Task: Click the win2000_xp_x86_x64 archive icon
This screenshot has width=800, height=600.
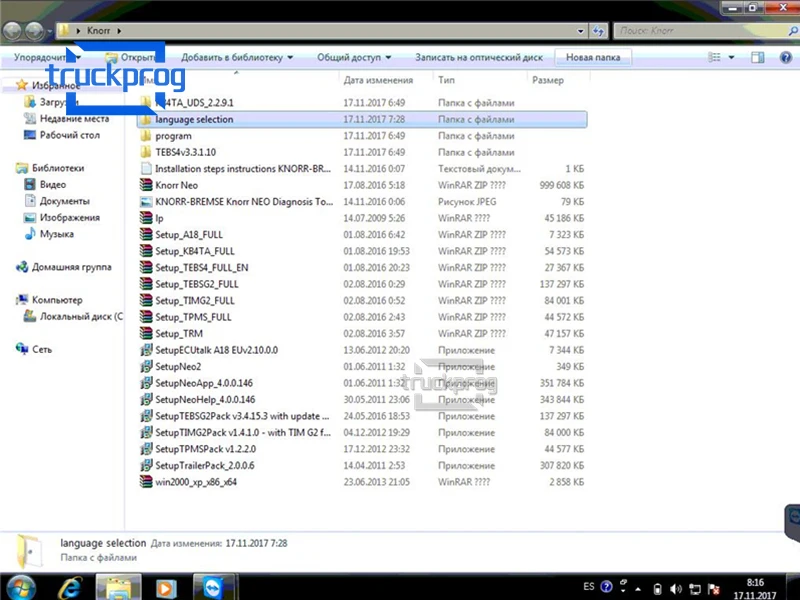Action: click(x=146, y=482)
